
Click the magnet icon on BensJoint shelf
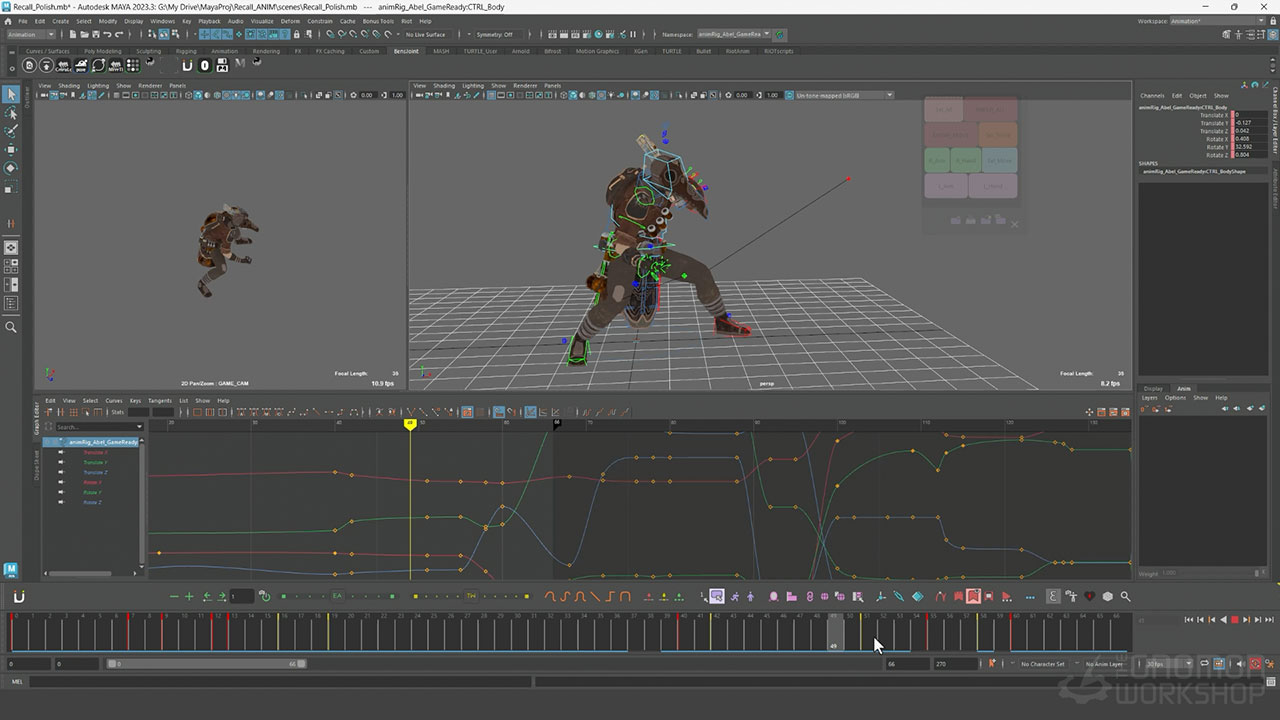[x=187, y=66]
